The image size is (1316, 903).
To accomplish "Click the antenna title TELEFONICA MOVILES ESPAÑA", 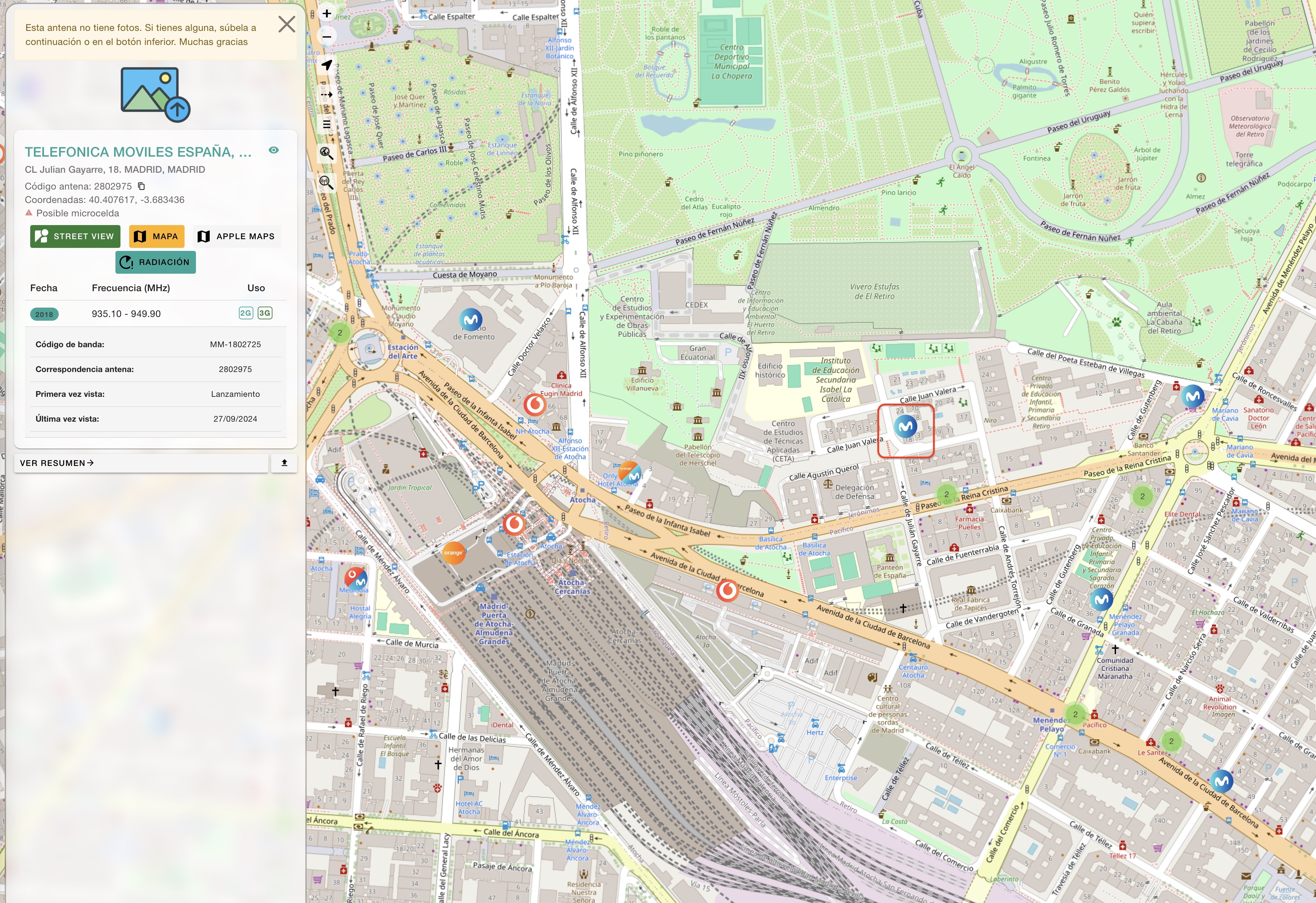I will point(138,152).
